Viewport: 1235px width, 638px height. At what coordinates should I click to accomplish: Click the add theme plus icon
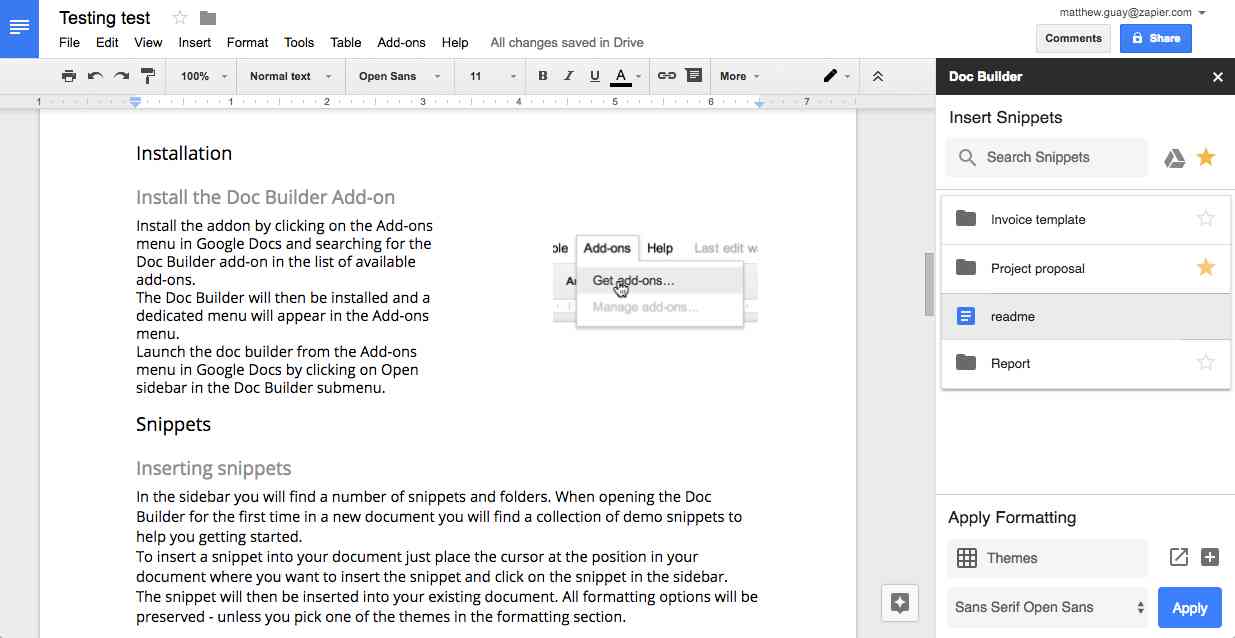point(1210,558)
